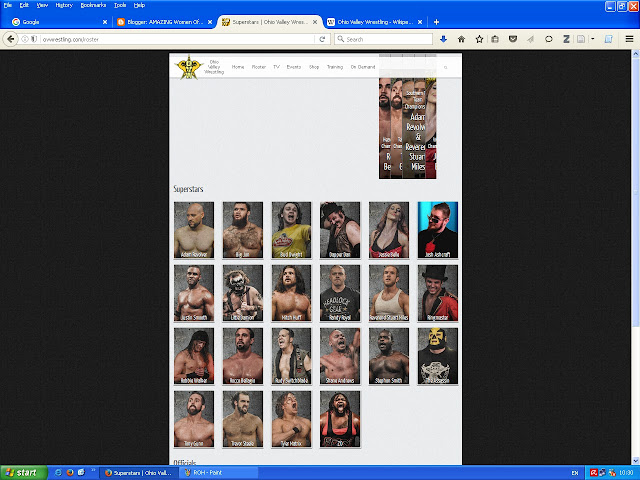640x480 pixels.
Task: Close the Blogger tab
Action: click(x=210, y=22)
